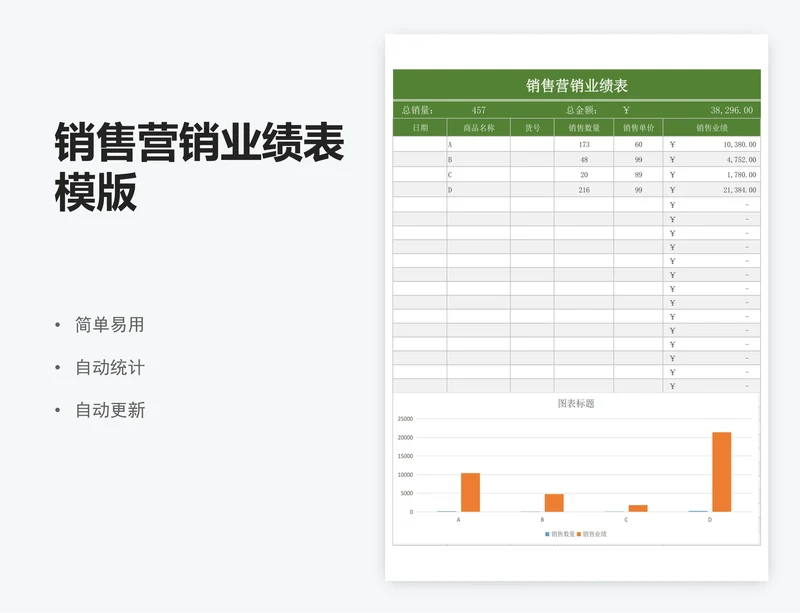Screen dimensions: 800x613
Task: Select the quantity cell 173
Action: coord(584,144)
